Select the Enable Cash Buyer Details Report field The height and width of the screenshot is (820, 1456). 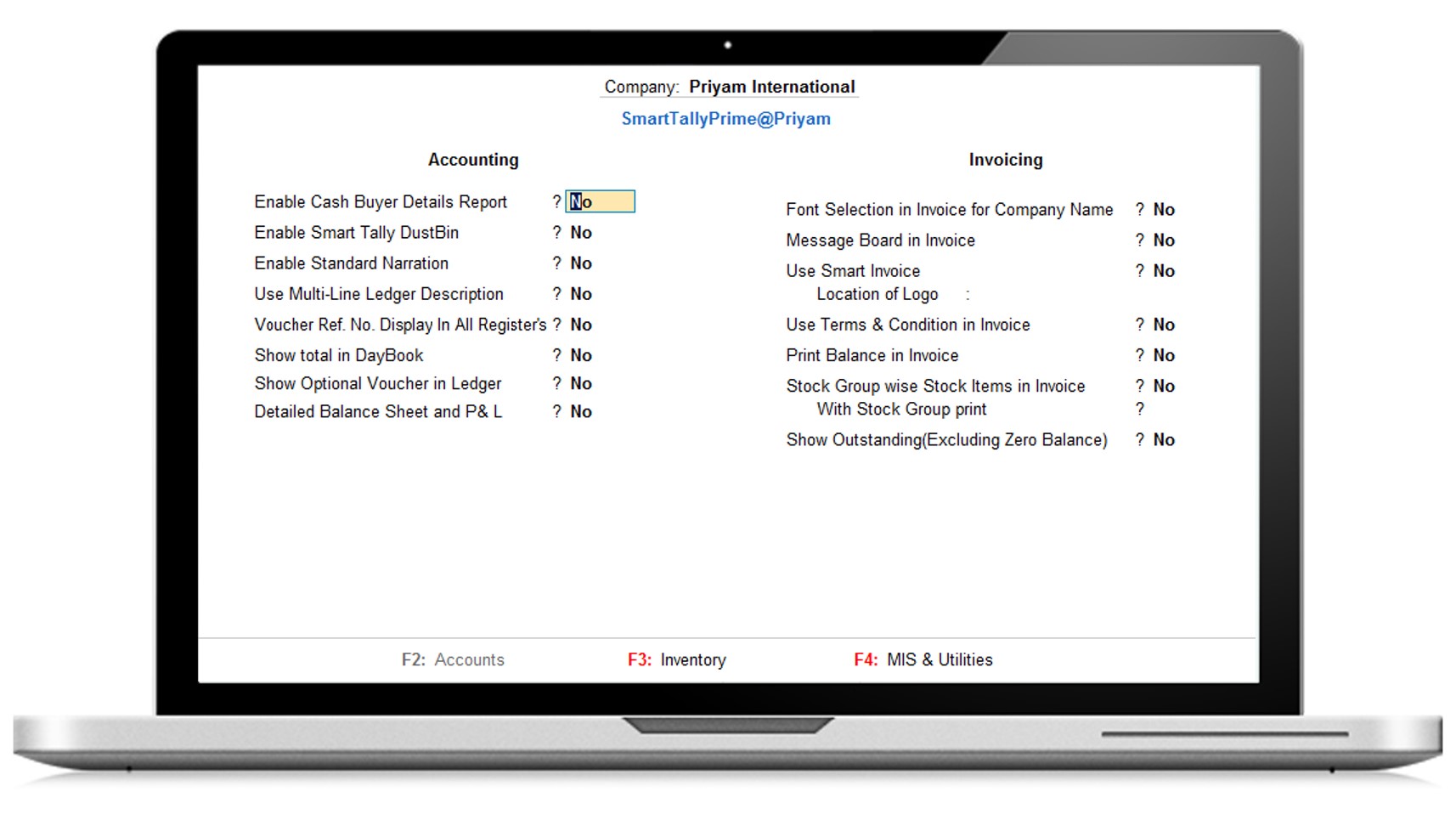click(x=601, y=201)
